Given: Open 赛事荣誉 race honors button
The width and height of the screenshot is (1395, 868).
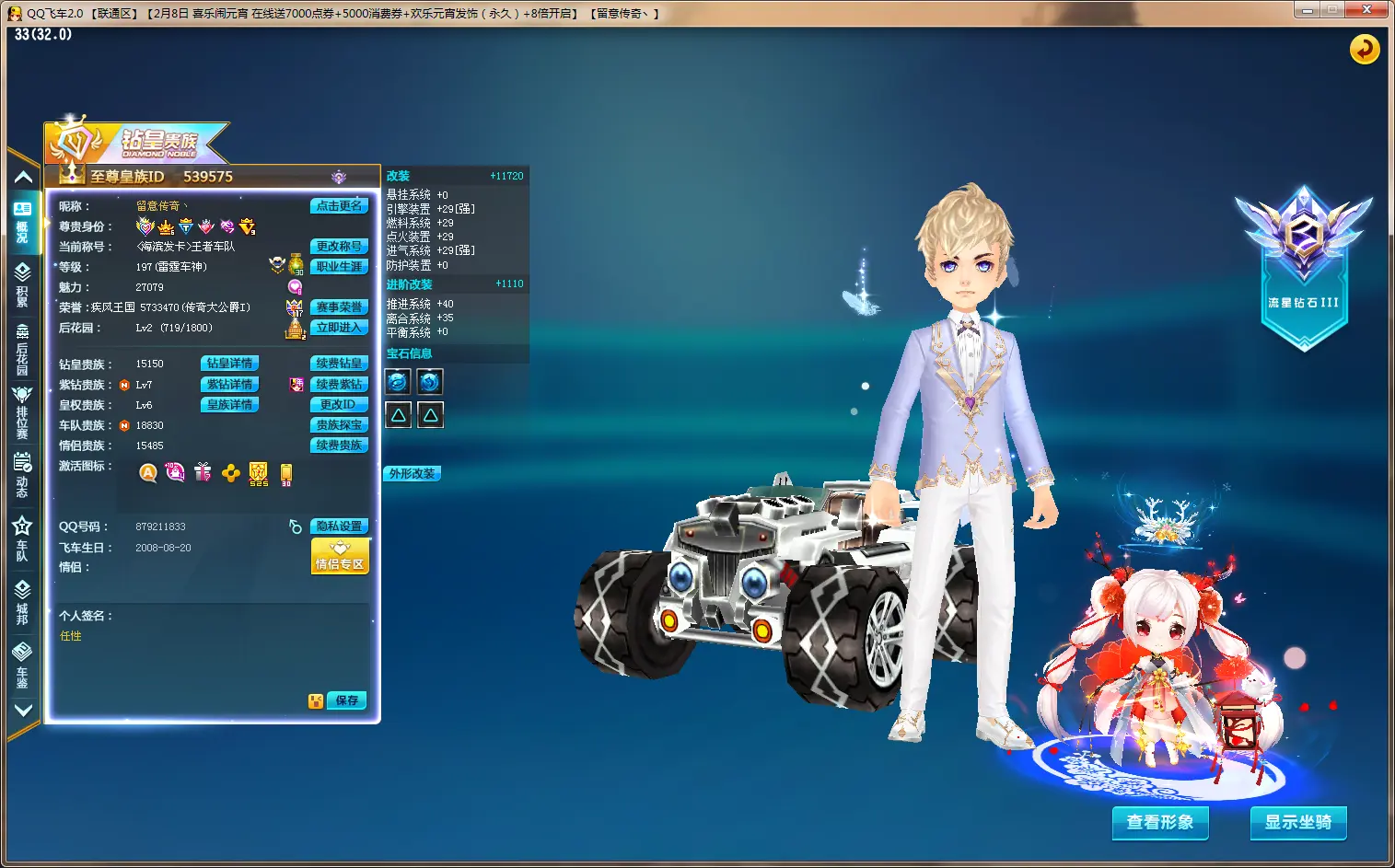Looking at the screenshot, I should tap(339, 307).
